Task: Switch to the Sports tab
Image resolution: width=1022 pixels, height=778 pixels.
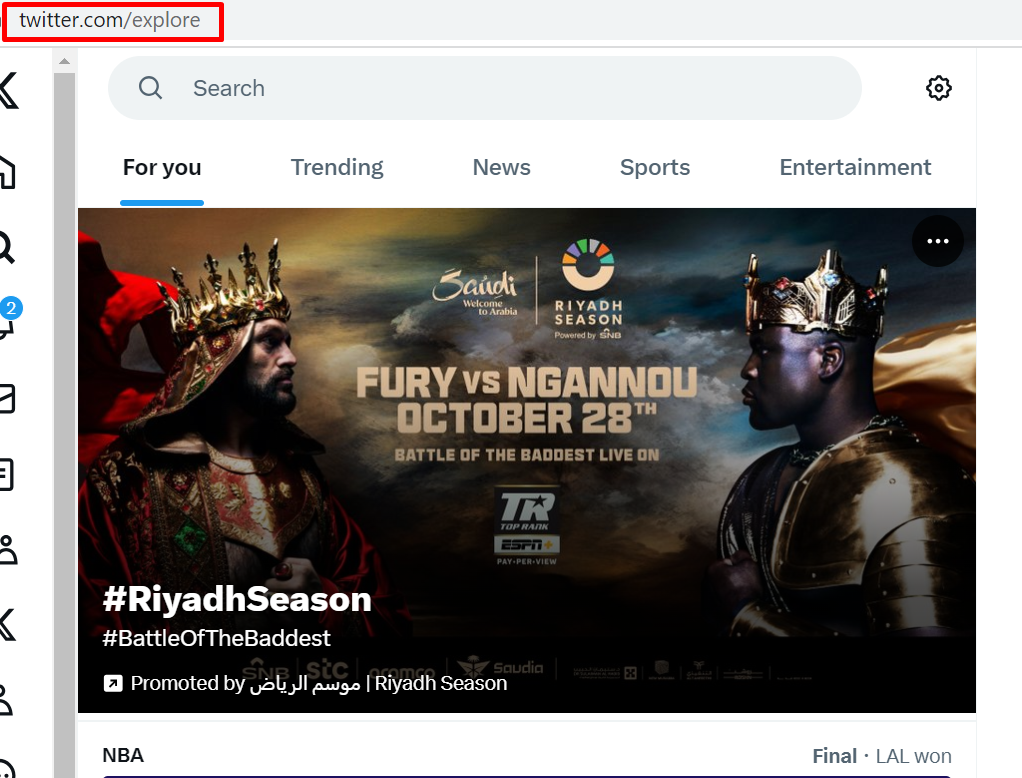Action: [654, 167]
